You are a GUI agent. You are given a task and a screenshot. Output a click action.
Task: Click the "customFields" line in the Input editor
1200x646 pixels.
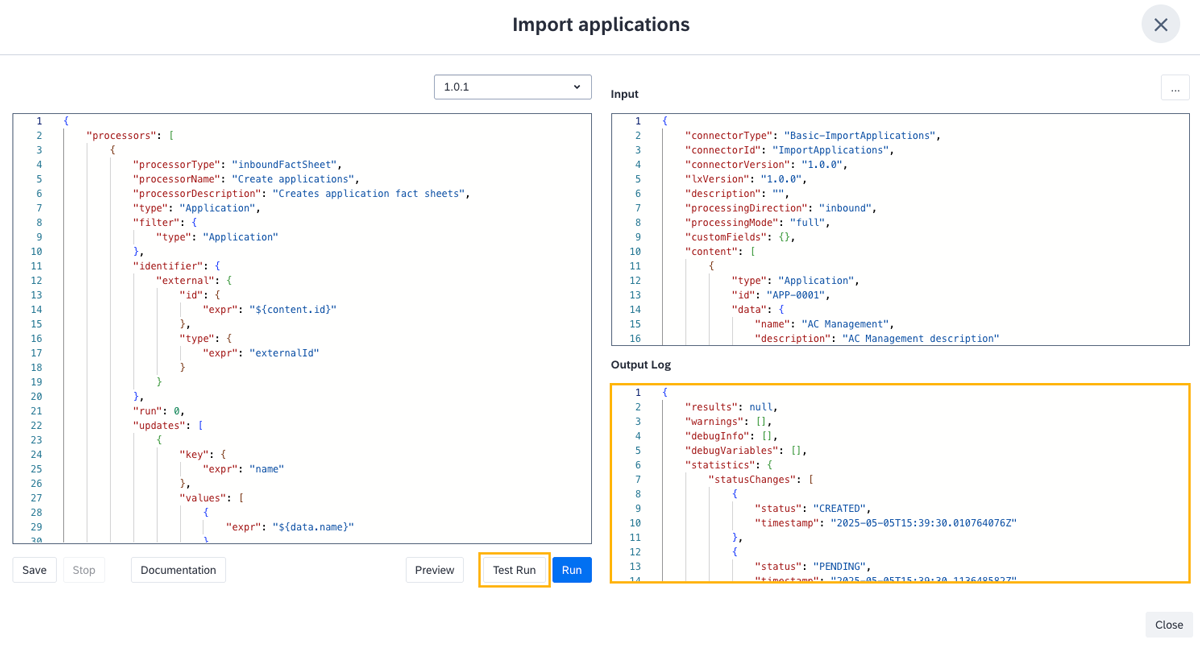(740, 237)
